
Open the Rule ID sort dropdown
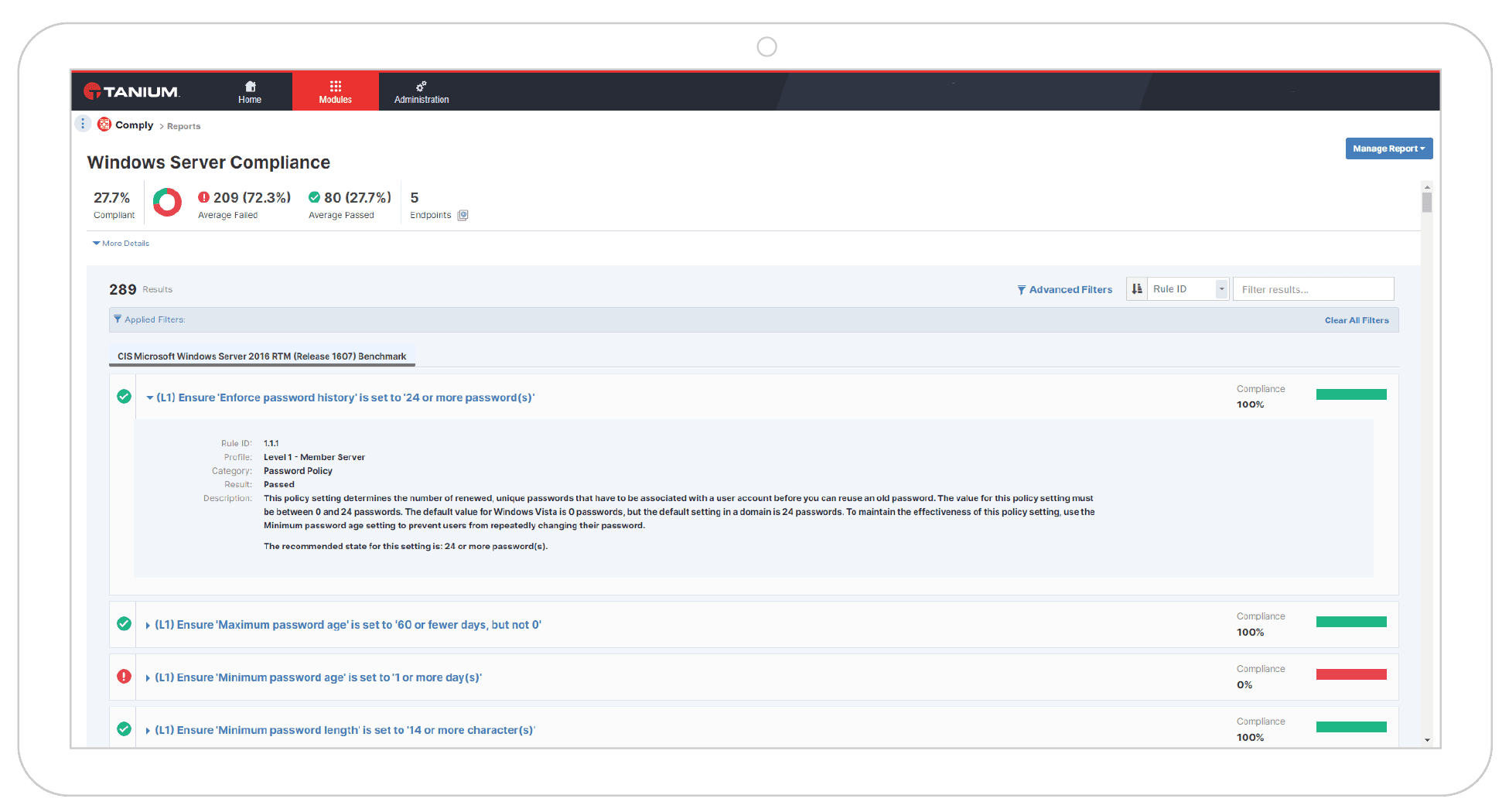click(x=1188, y=288)
